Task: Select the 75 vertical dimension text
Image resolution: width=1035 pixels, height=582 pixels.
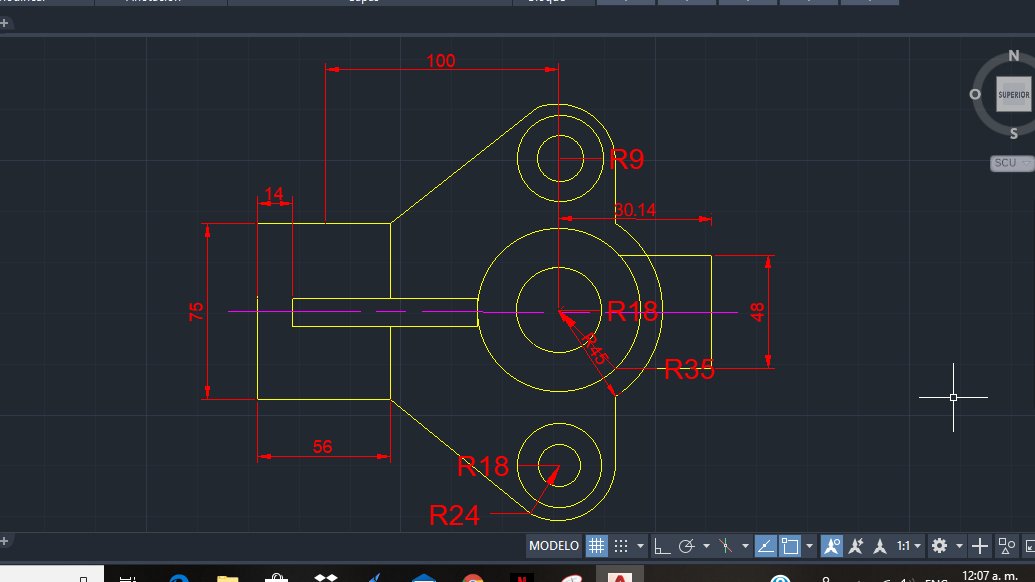Action: (x=196, y=311)
